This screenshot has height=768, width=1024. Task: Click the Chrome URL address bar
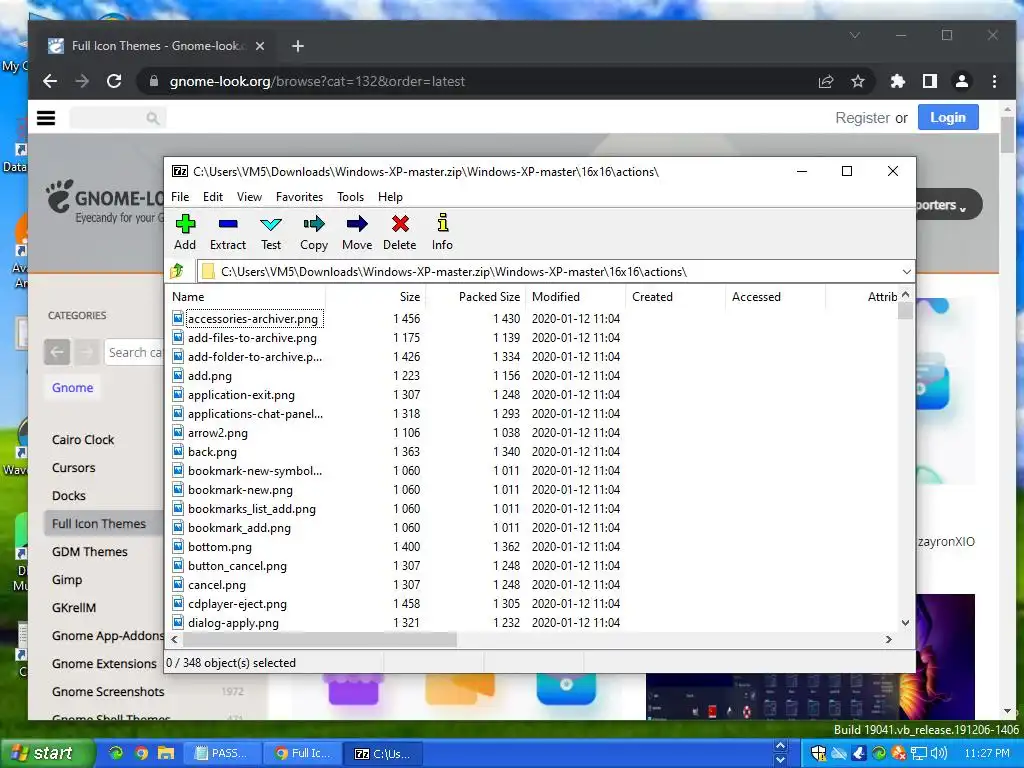pos(483,81)
